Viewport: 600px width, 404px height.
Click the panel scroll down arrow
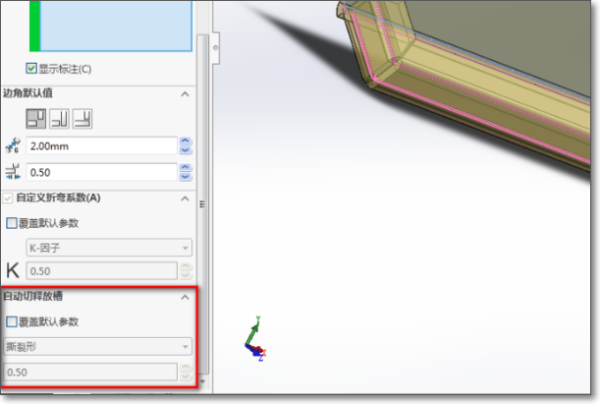tap(202, 381)
